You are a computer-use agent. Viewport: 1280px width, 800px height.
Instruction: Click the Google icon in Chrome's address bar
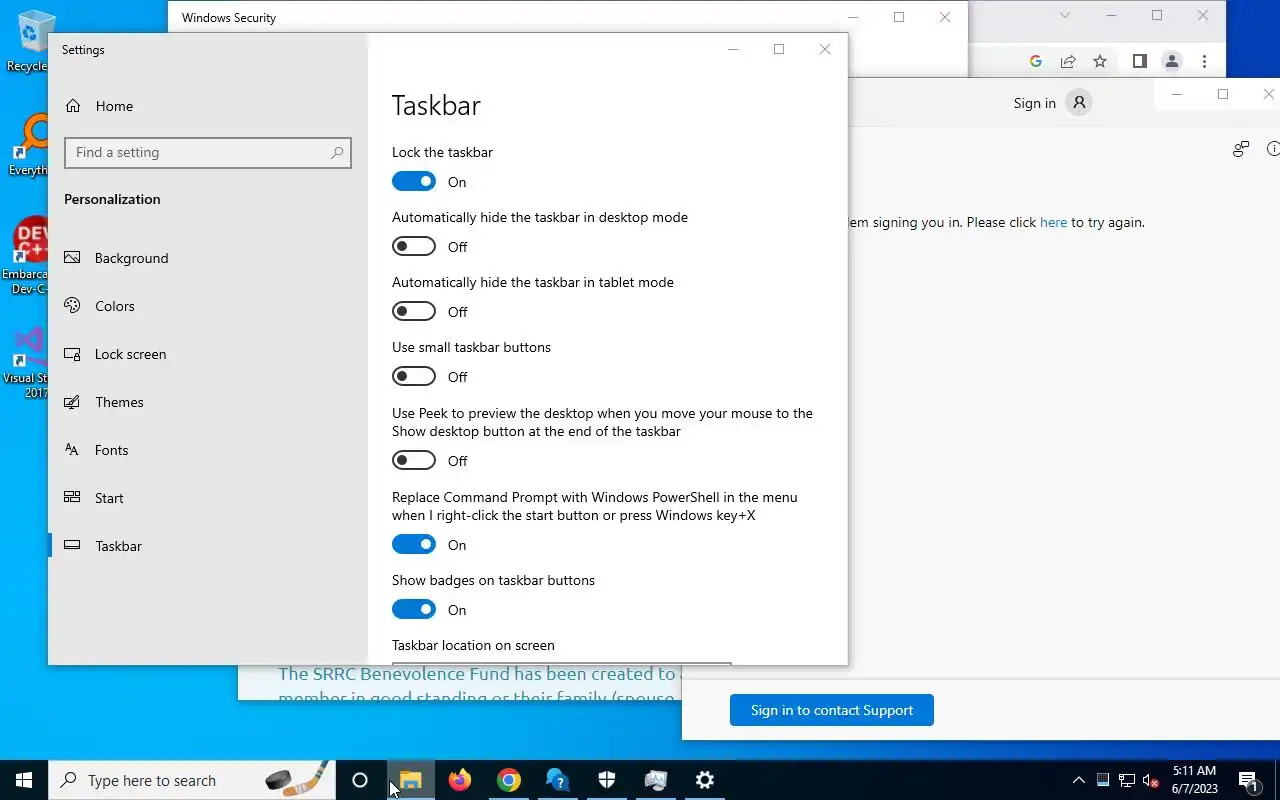[x=1036, y=61]
